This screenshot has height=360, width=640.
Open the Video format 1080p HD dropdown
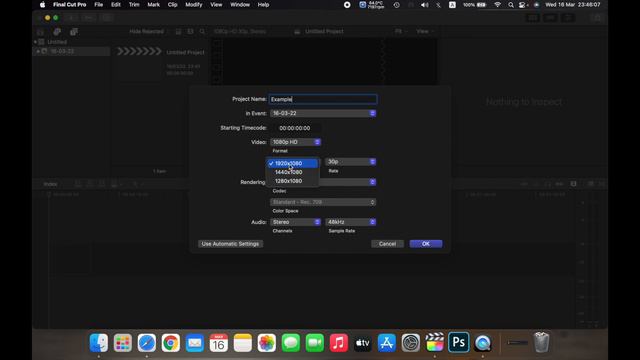pos(295,142)
